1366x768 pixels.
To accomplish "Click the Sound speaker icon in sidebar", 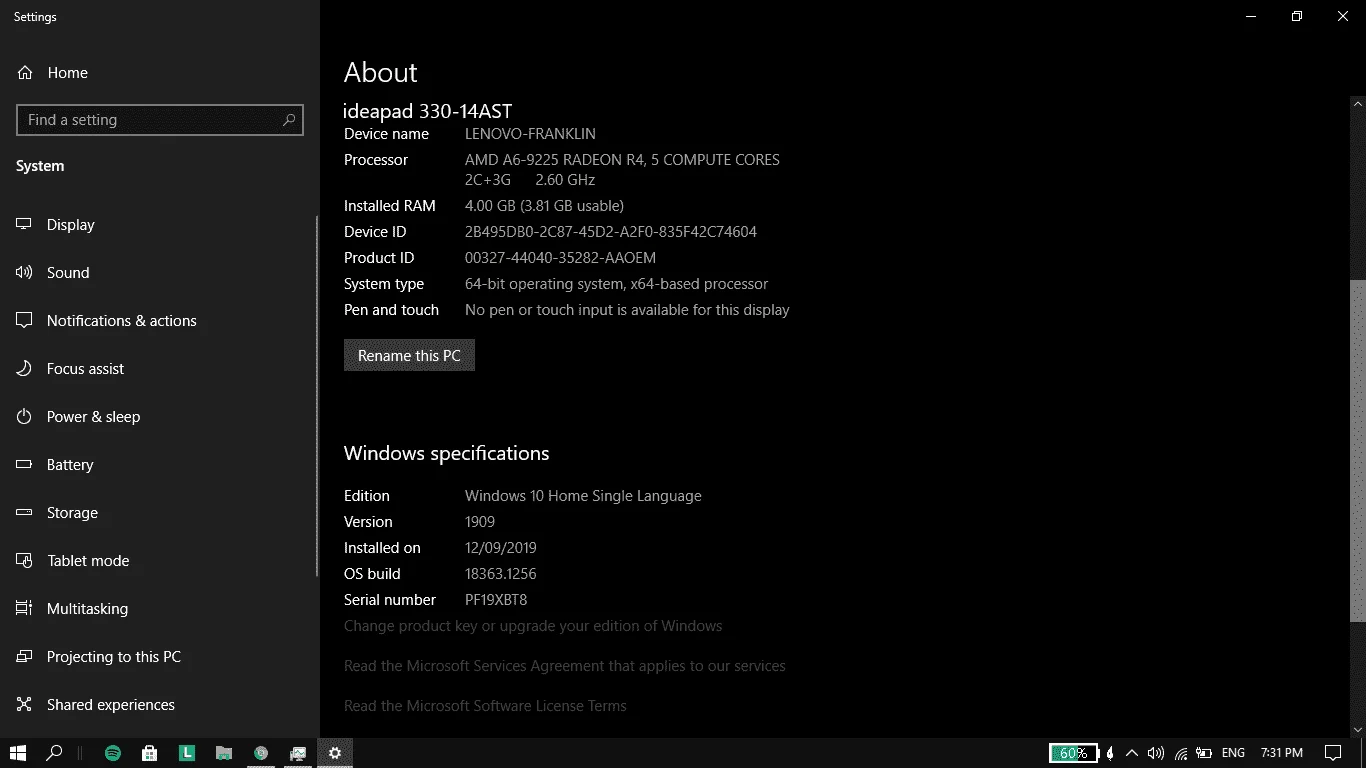I will (24, 273).
